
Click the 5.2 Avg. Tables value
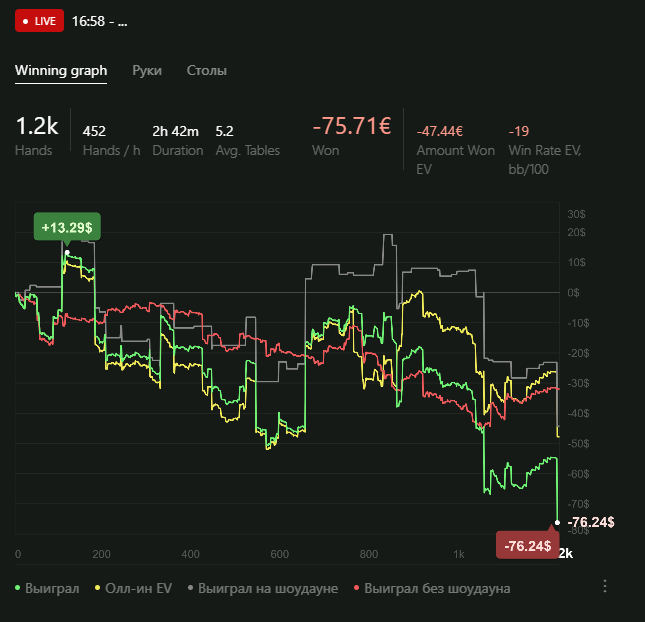pyautogui.click(x=224, y=131)
